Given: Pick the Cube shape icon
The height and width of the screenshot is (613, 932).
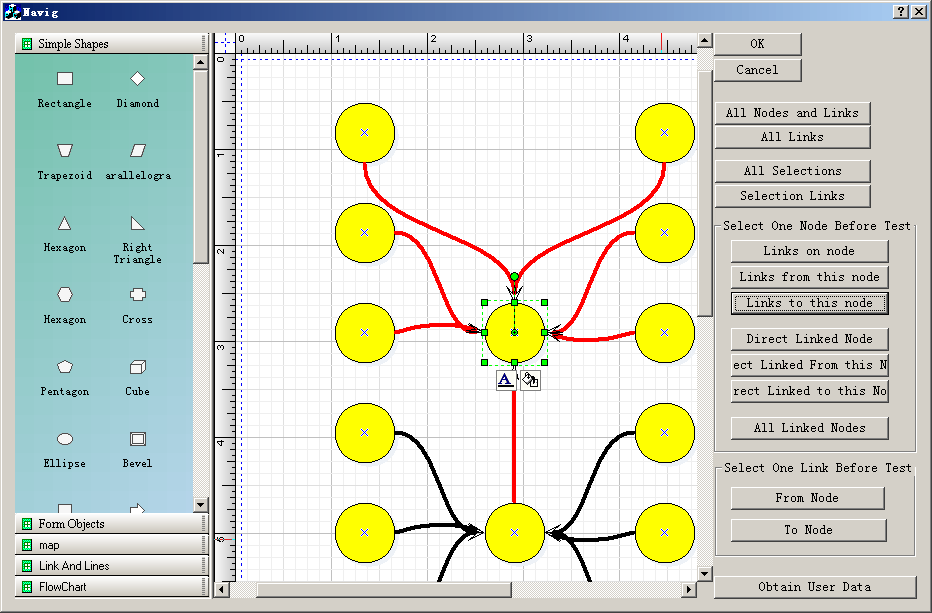Looking at the screenshot, I should tap(137, 367).
